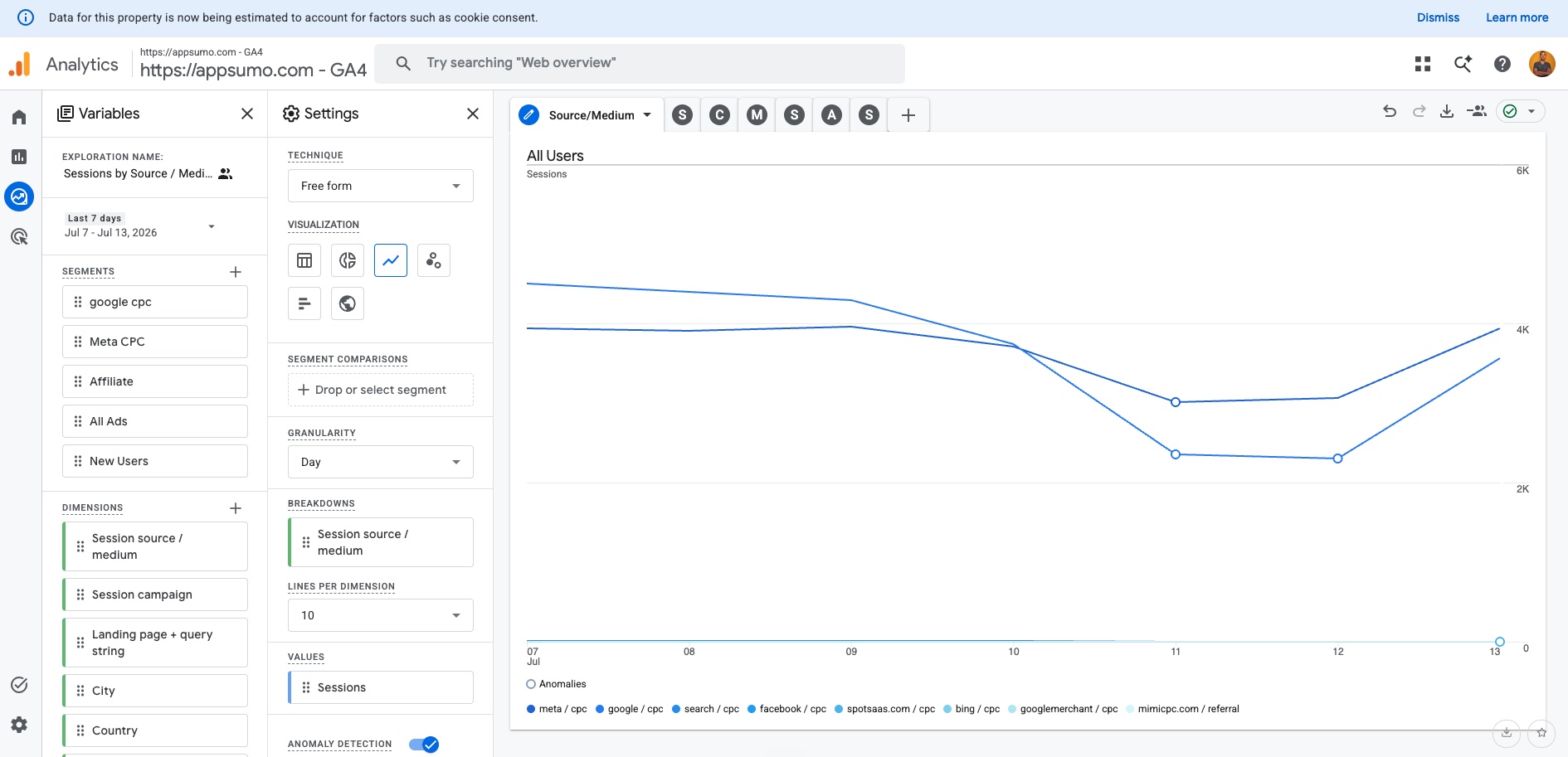Close the Settings panel
This screenshot has height=757, width=1568.
coord(473,114)
